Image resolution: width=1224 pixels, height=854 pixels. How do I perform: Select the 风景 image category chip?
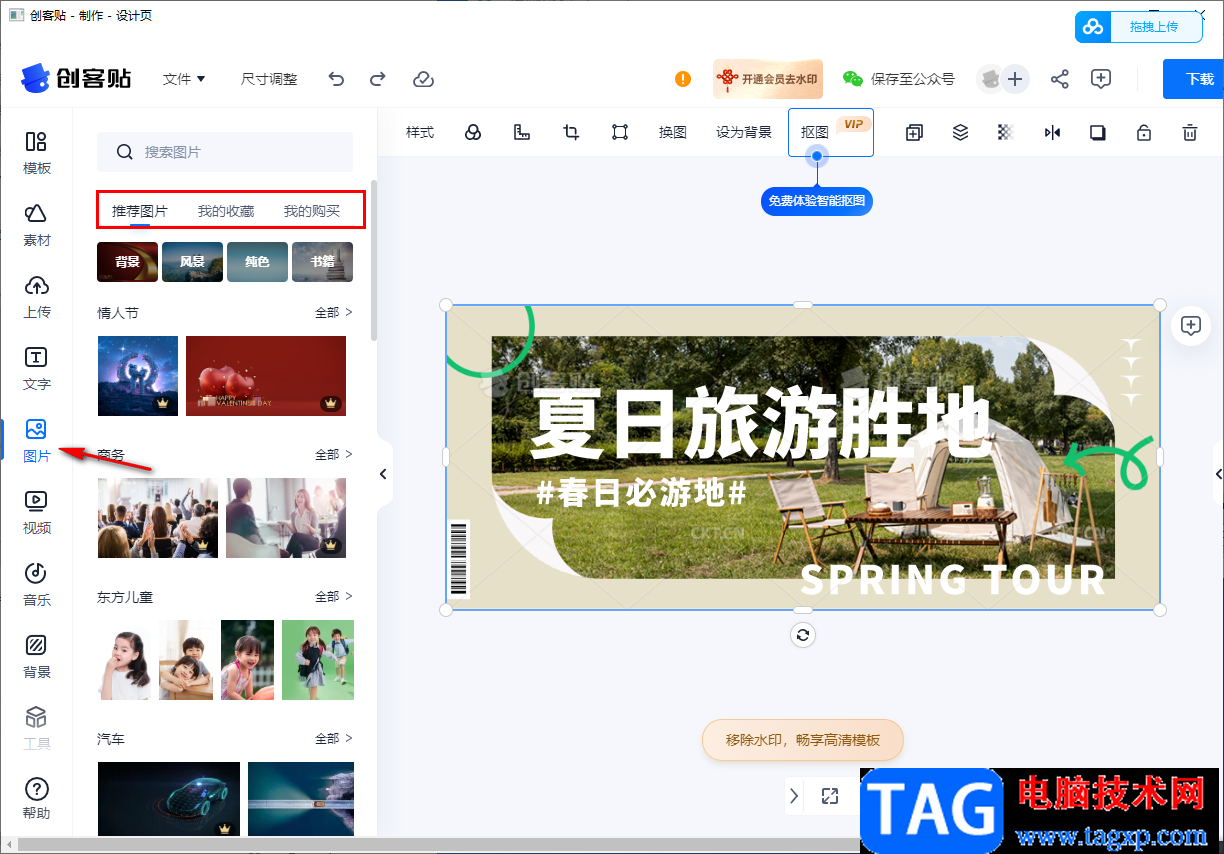(192, 262)
